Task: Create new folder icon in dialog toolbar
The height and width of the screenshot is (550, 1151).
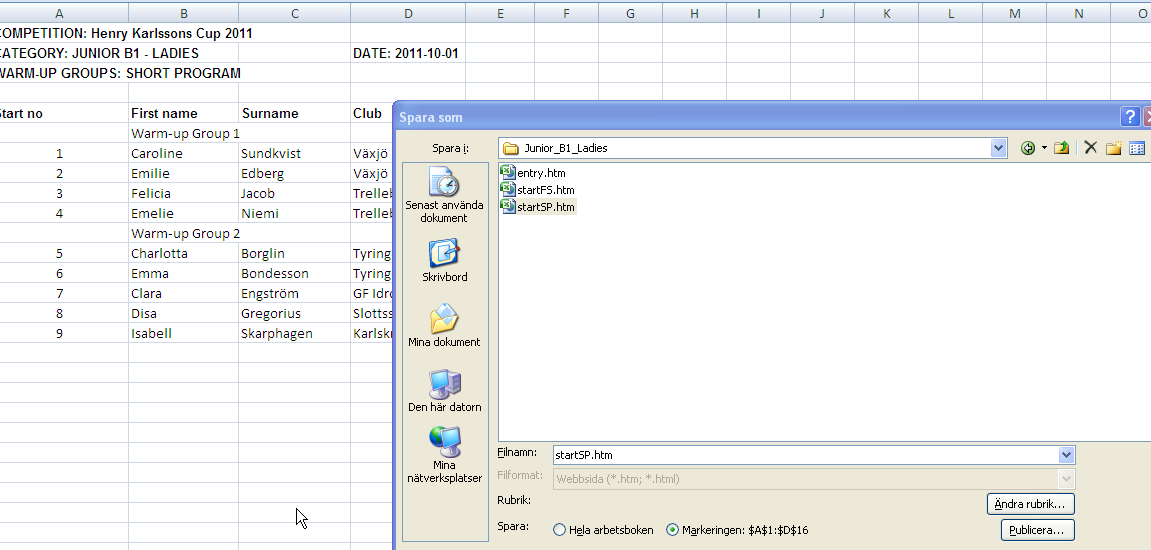Action: (1114, 148)
